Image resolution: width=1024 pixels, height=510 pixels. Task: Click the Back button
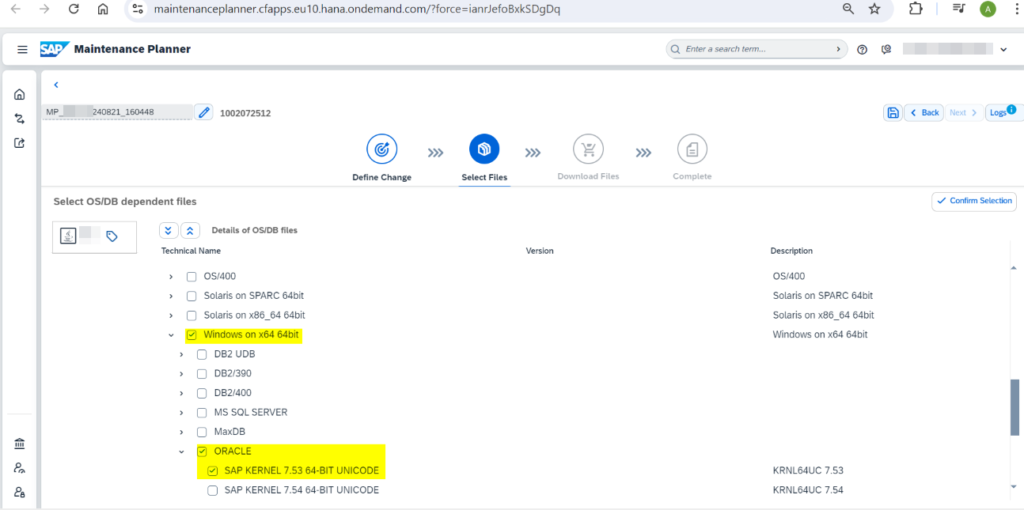[923, 112]
